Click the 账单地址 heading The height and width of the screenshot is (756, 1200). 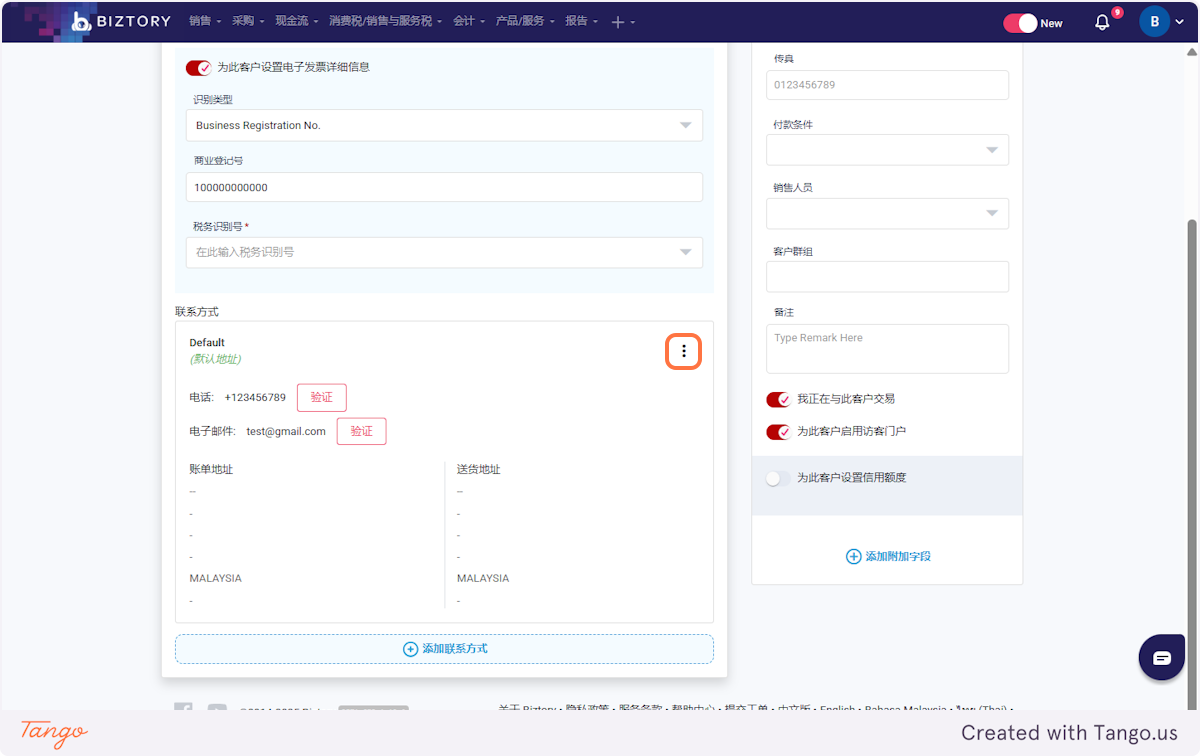pyautogui.click(x=211, y=469)
